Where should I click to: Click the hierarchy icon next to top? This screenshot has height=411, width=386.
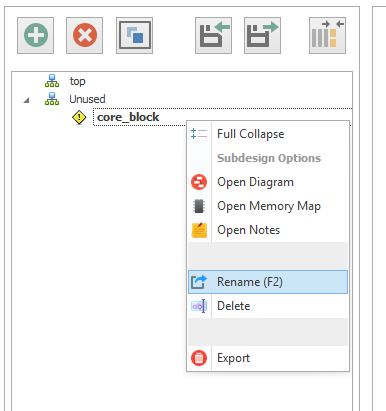coord(52,81)
